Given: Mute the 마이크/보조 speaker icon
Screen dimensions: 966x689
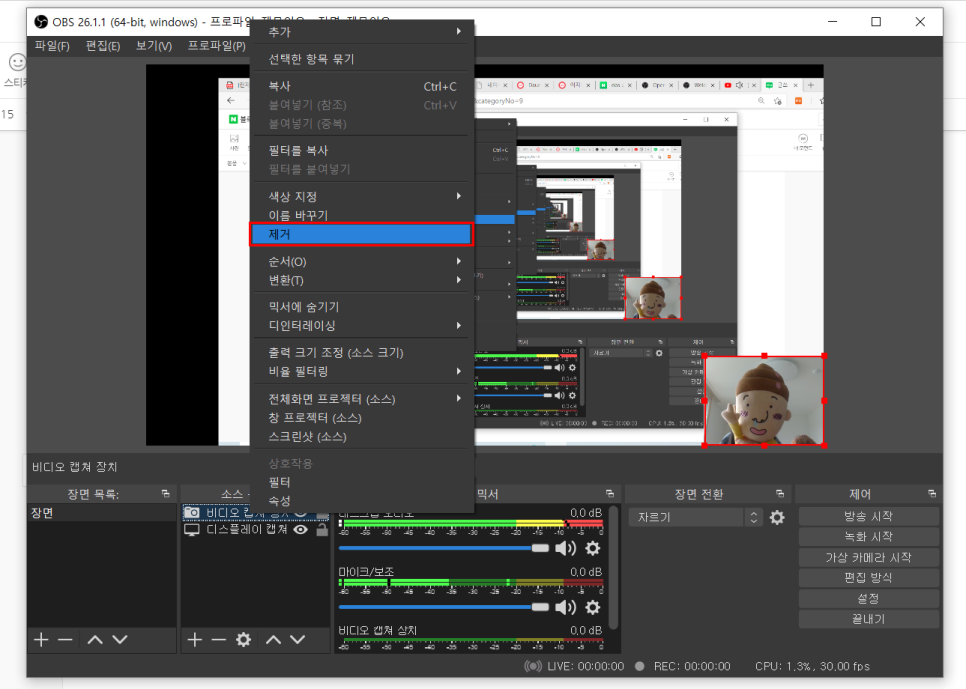Looking at the screenshot, I should [x=565, y=607].
